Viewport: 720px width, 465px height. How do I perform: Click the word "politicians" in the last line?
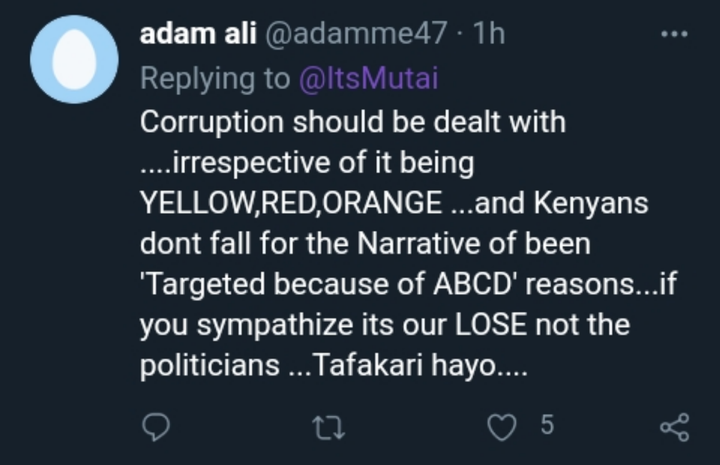point(209,365)
